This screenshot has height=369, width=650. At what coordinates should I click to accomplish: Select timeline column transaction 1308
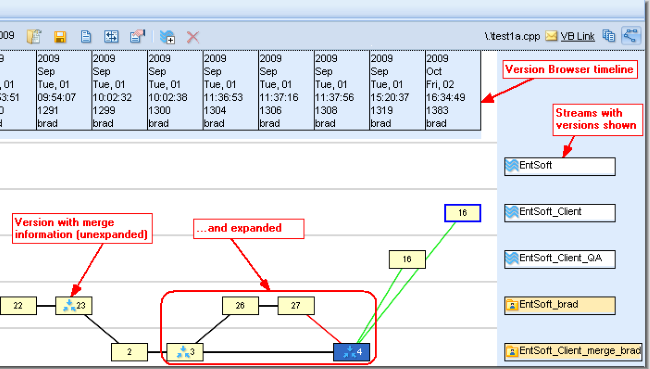pyautogui.click(x=342, y=90)
